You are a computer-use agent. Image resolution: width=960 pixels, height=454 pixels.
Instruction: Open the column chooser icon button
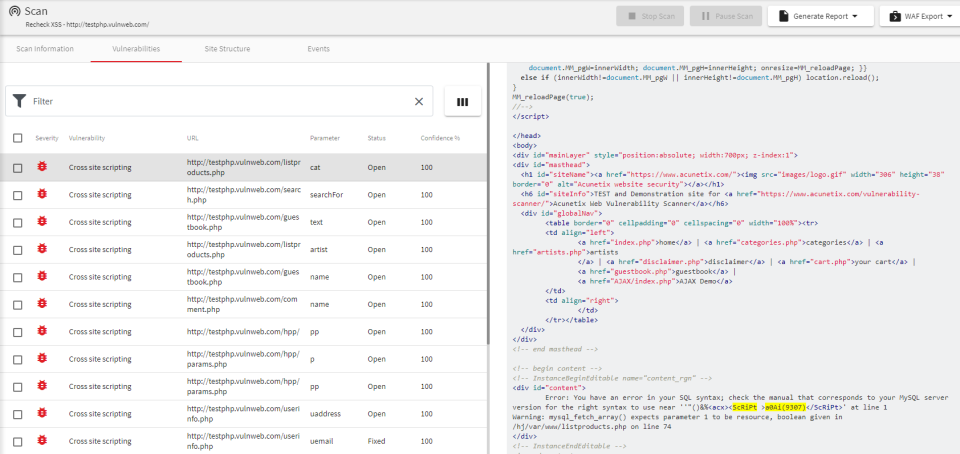pyautogui.click(x=462, y=101)
